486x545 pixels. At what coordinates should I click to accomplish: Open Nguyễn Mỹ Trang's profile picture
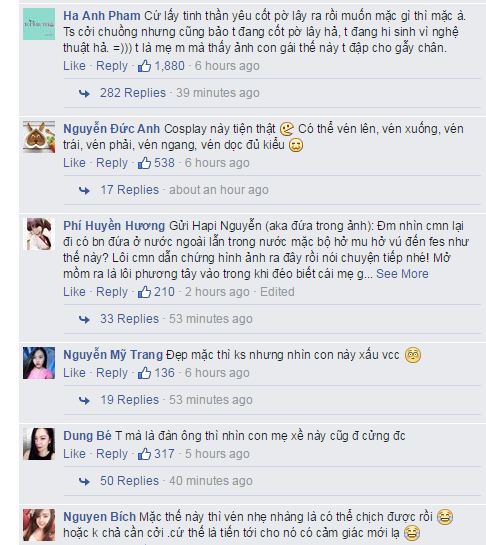pos(39,363)
